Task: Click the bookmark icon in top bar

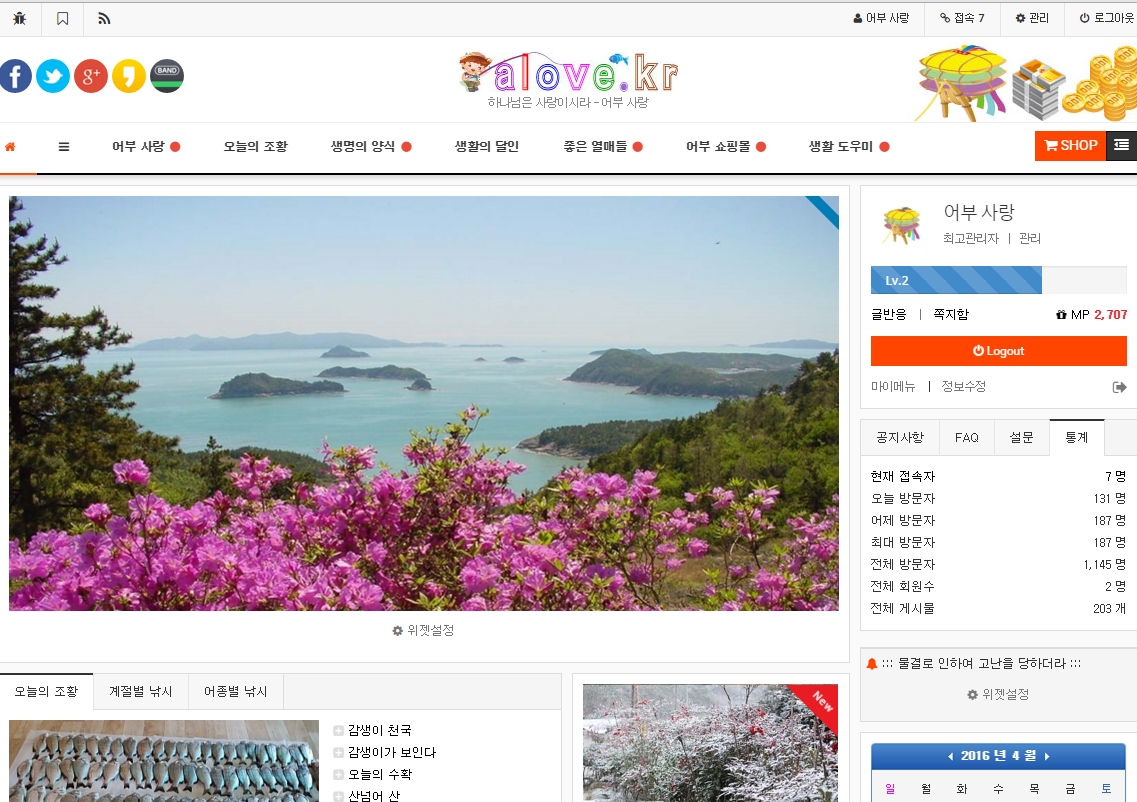Action: pos(63,19)
